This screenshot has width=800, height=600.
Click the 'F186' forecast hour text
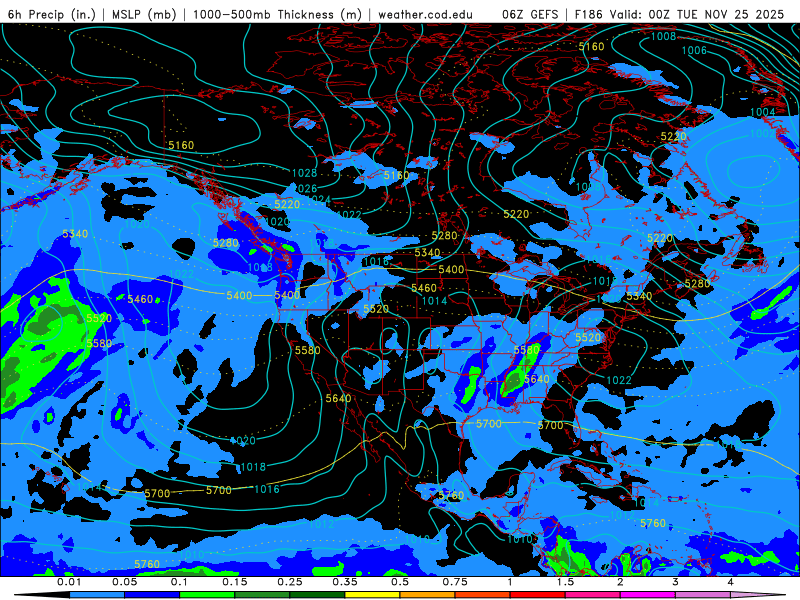[x=588, y=14]
